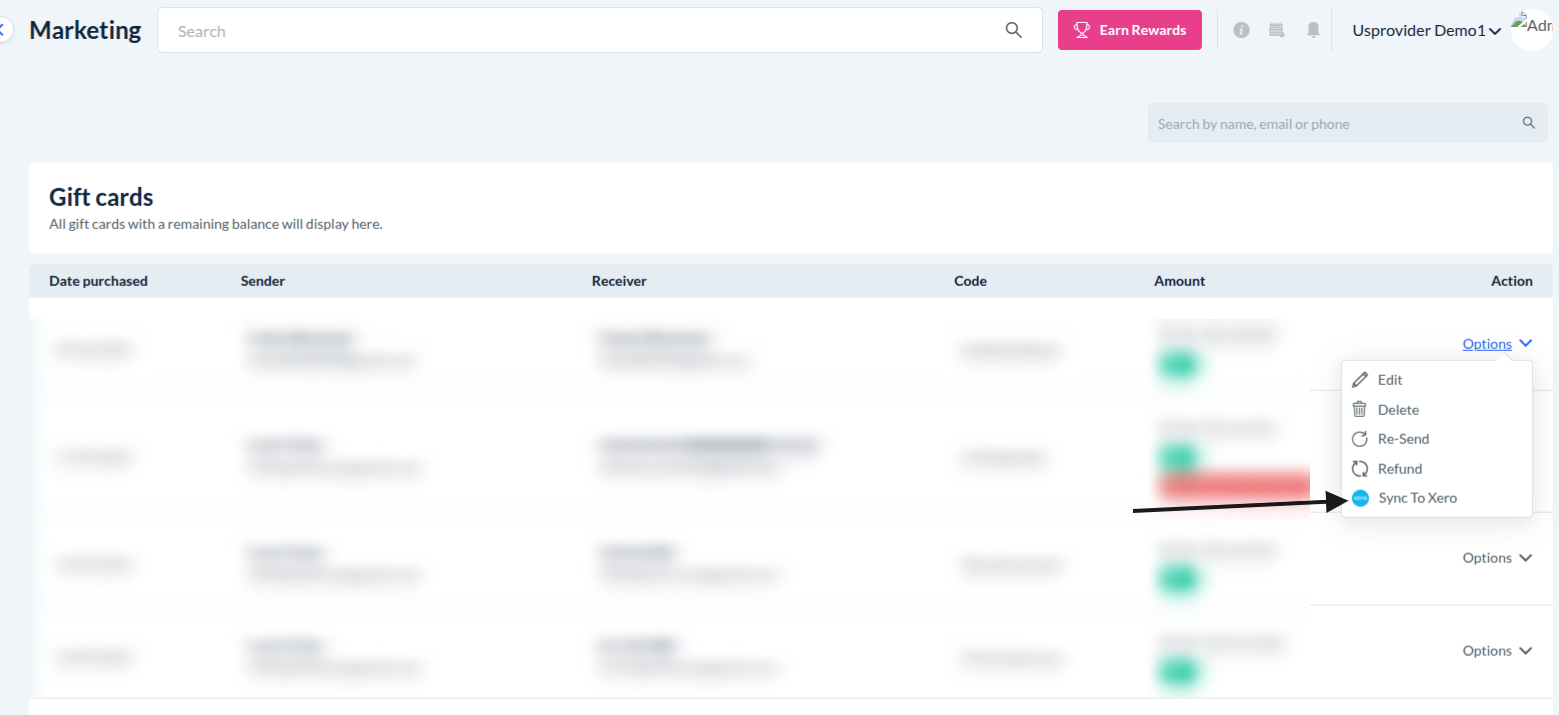Click the Gift cards heading

(101, 197)
